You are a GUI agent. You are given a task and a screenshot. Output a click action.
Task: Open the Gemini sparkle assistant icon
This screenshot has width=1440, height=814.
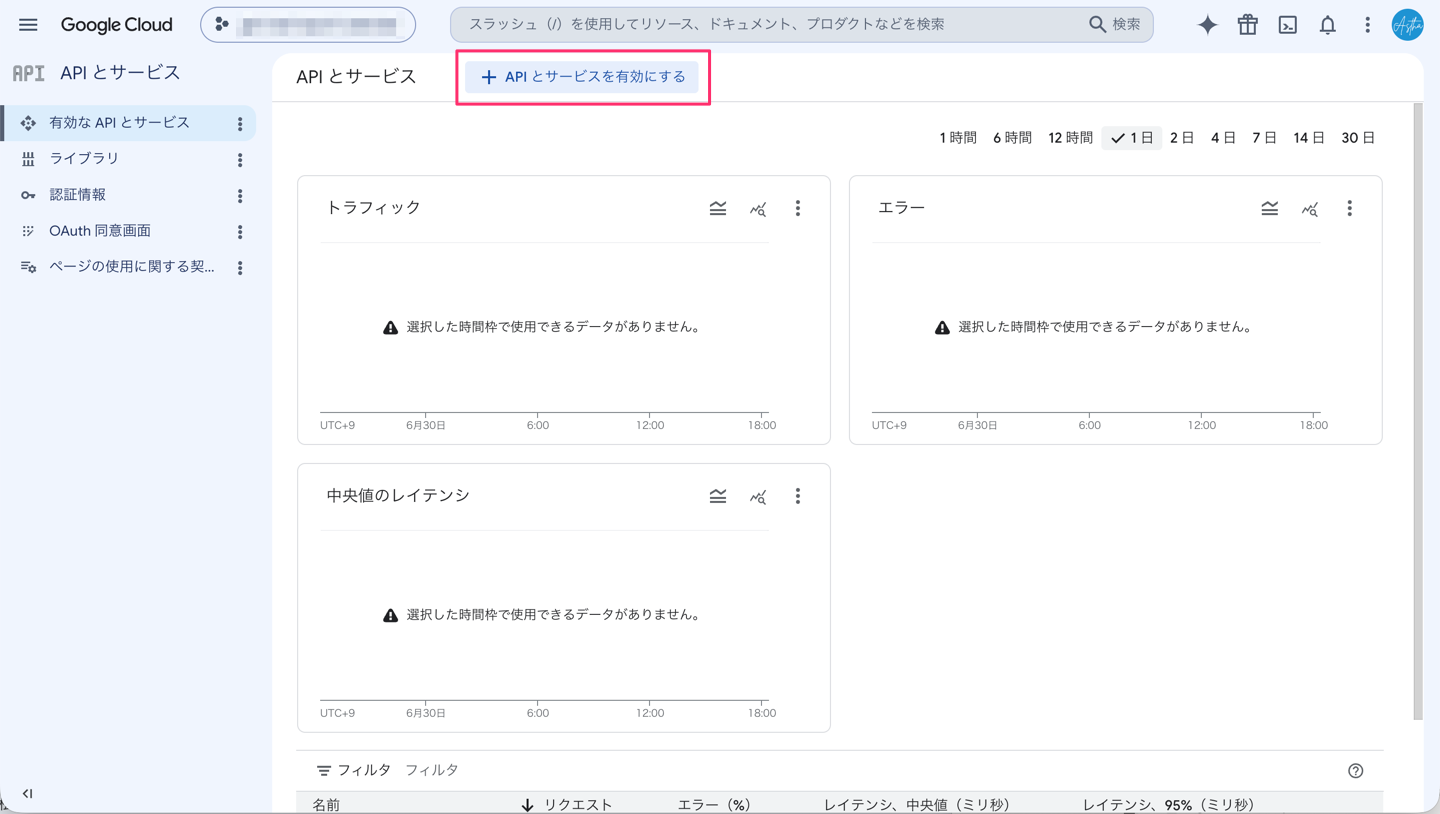pos(1208,25)
